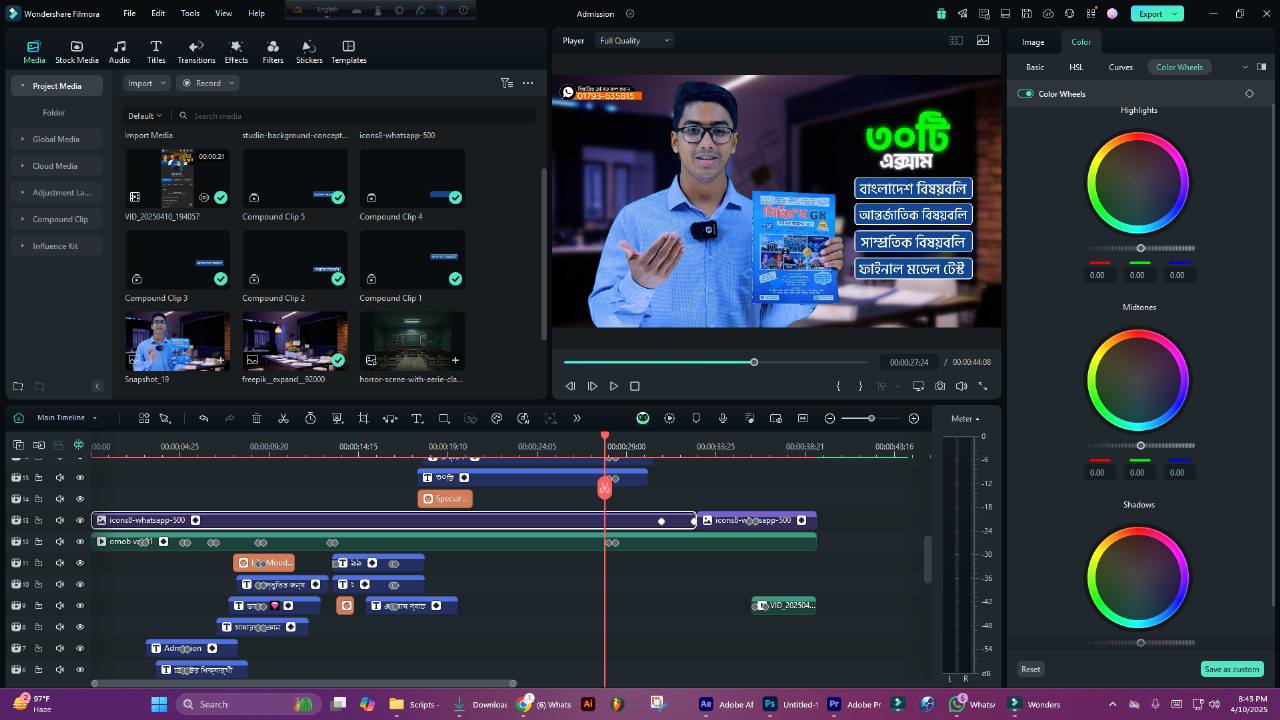Viewport: 1280px width, 720px height.
Task: Open the Templates library
Action: coord(348,52)
